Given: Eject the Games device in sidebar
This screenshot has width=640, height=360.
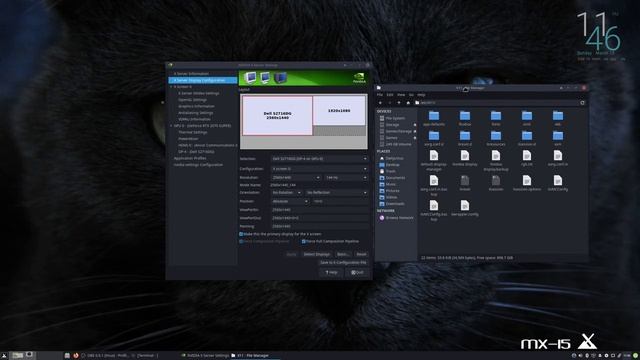Looking at the screenshot, I should (415, 138).
